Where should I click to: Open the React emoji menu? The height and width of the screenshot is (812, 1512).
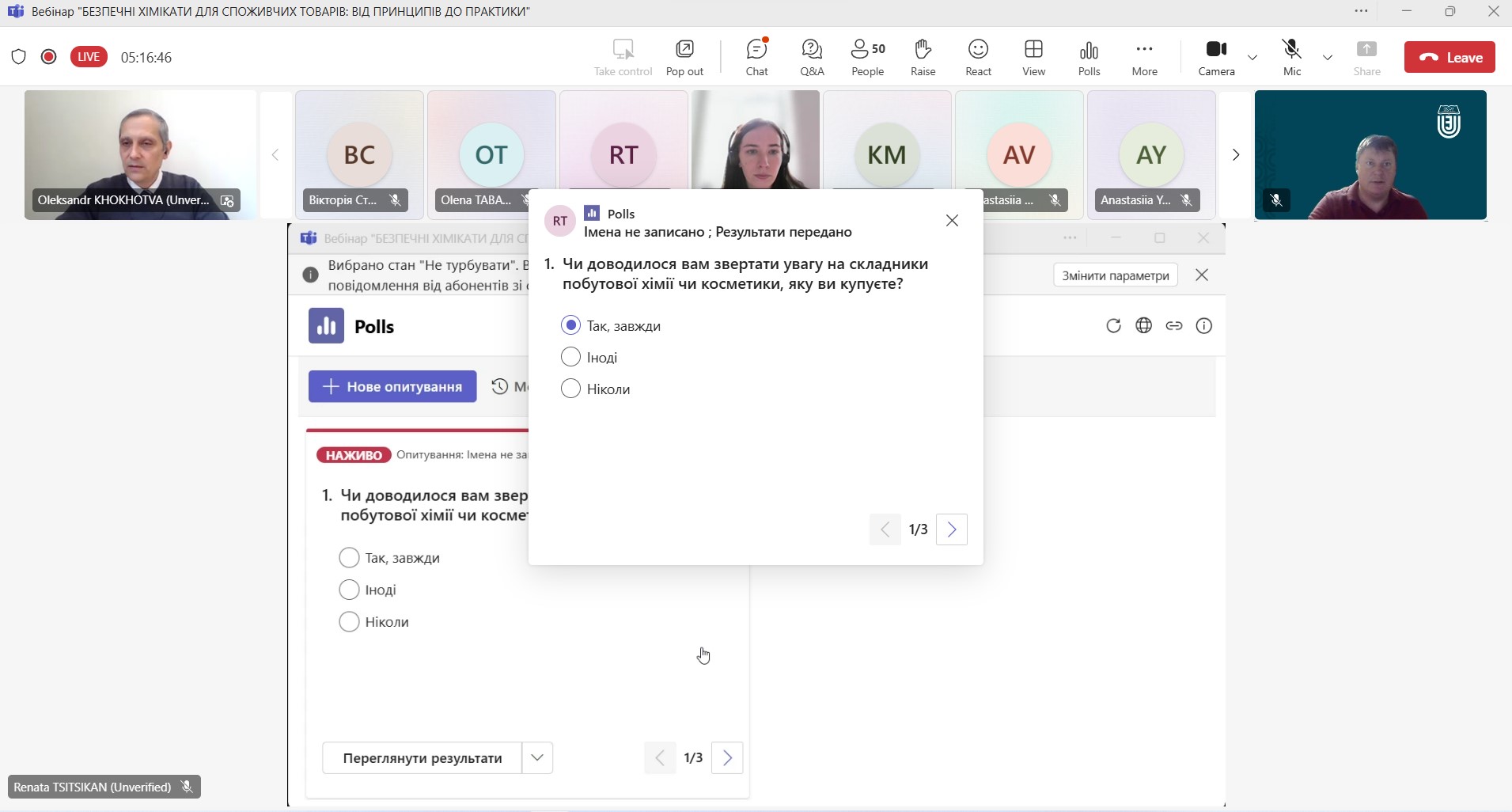tap(978, 57)
